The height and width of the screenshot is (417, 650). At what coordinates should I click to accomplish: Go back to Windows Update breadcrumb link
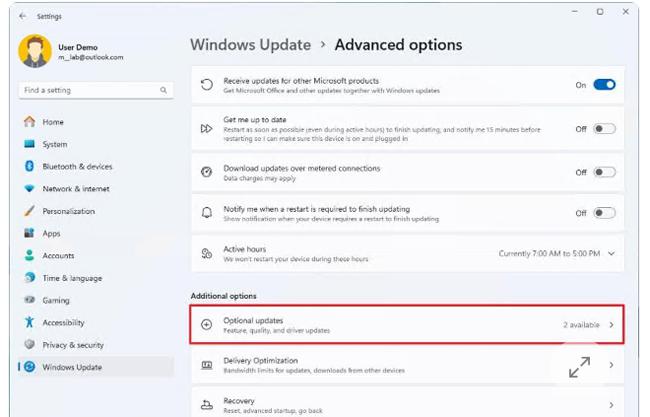point(250,45)
